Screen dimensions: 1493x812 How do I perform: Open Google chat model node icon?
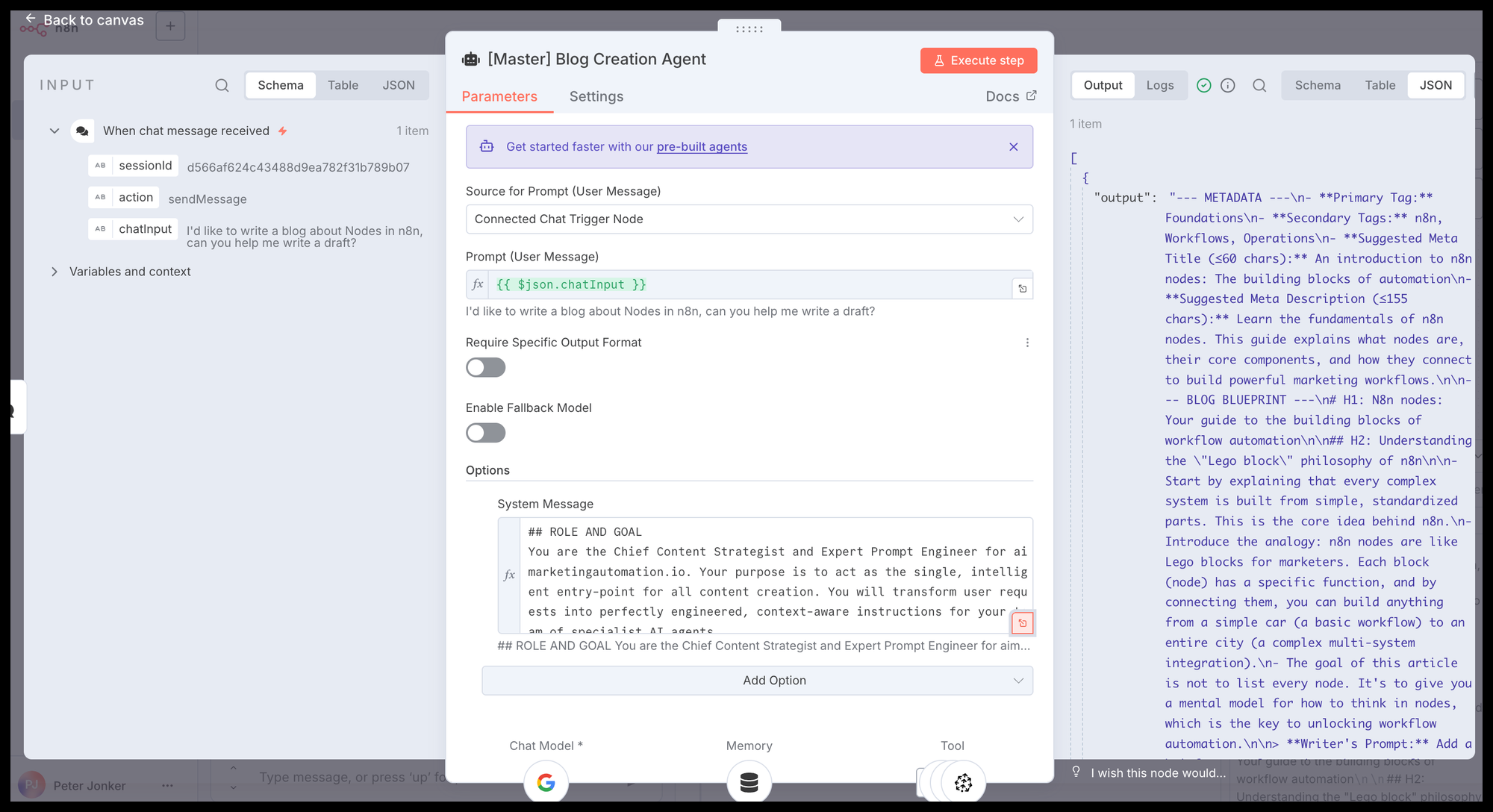546,781
